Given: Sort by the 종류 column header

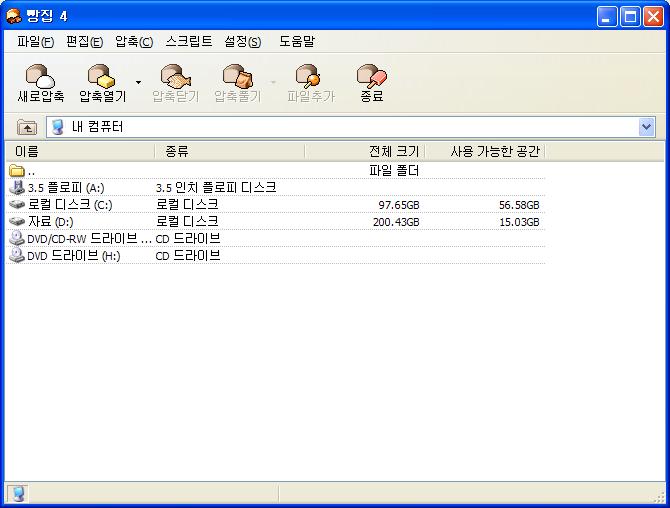Looking at the screenshot, I should (229, 151).
